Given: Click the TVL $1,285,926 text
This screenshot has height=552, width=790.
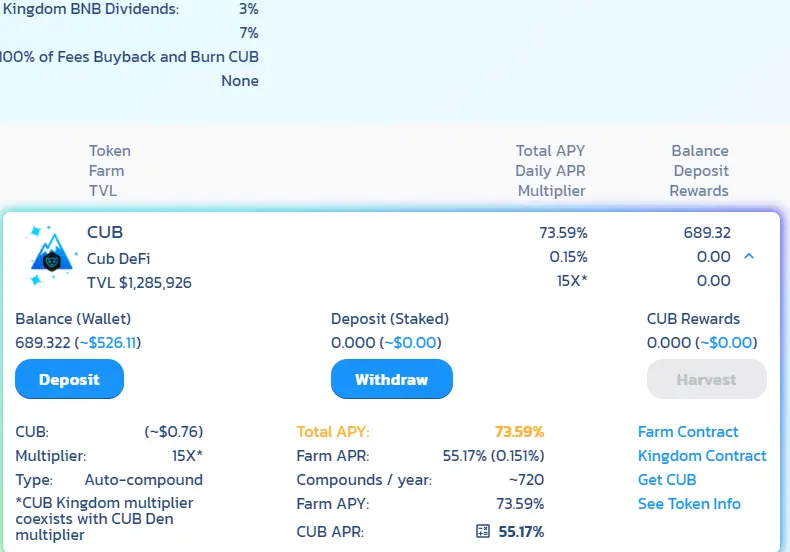Looking at the screenshot, I should pos(139,283).
